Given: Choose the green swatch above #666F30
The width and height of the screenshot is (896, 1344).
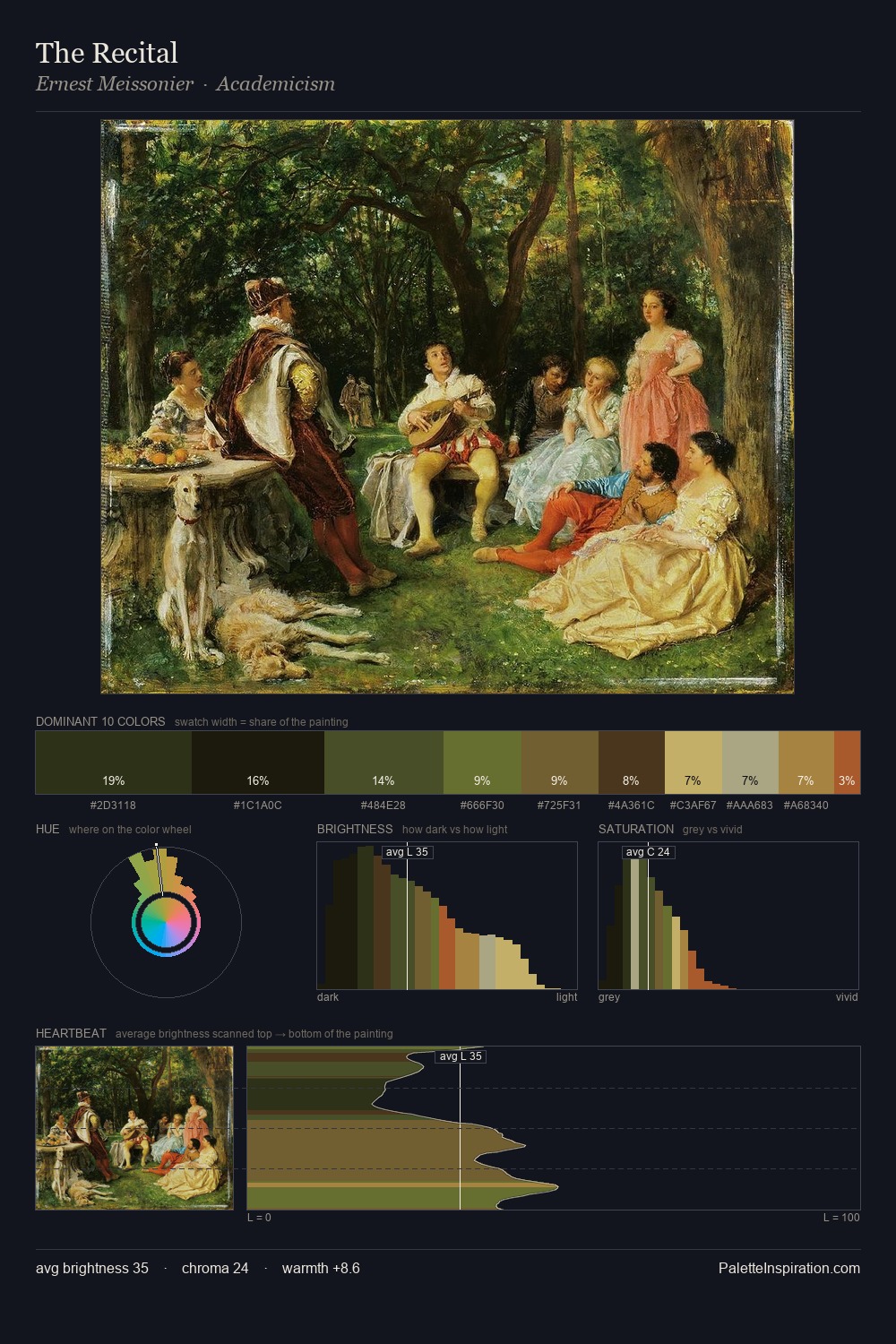Looking at the screenshot, I should (x=482, y=762).
